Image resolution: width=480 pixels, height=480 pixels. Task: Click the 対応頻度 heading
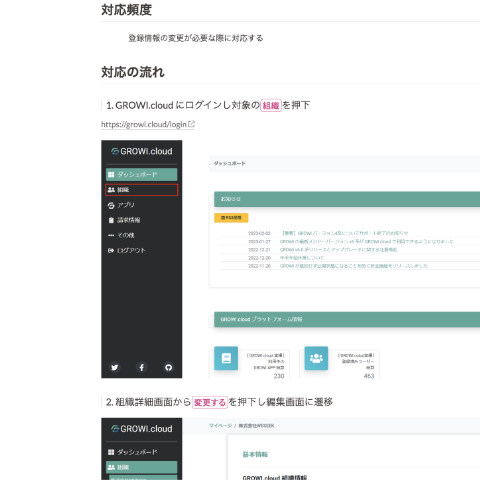tap(126, 10)
